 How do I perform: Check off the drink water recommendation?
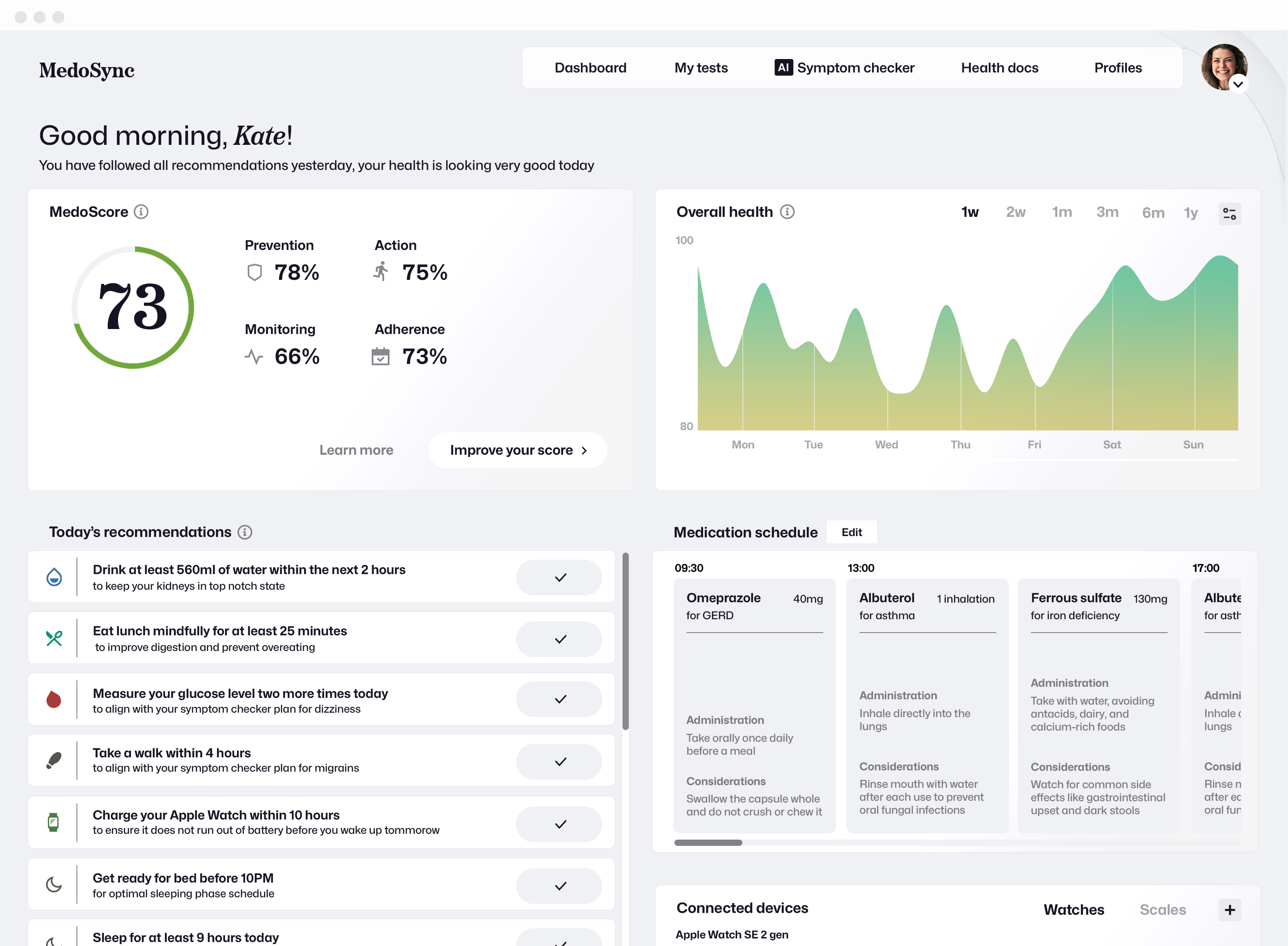(x=559, y=577)
